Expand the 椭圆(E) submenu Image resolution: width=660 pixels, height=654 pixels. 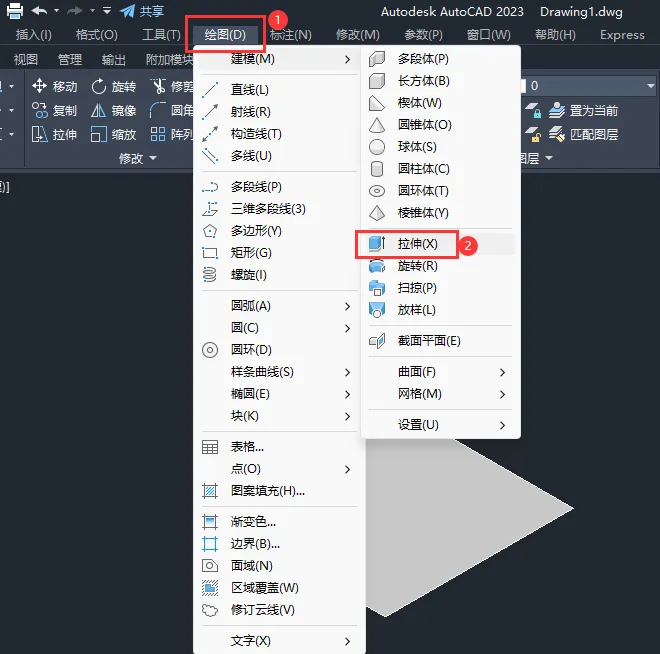tap(279, 394)
